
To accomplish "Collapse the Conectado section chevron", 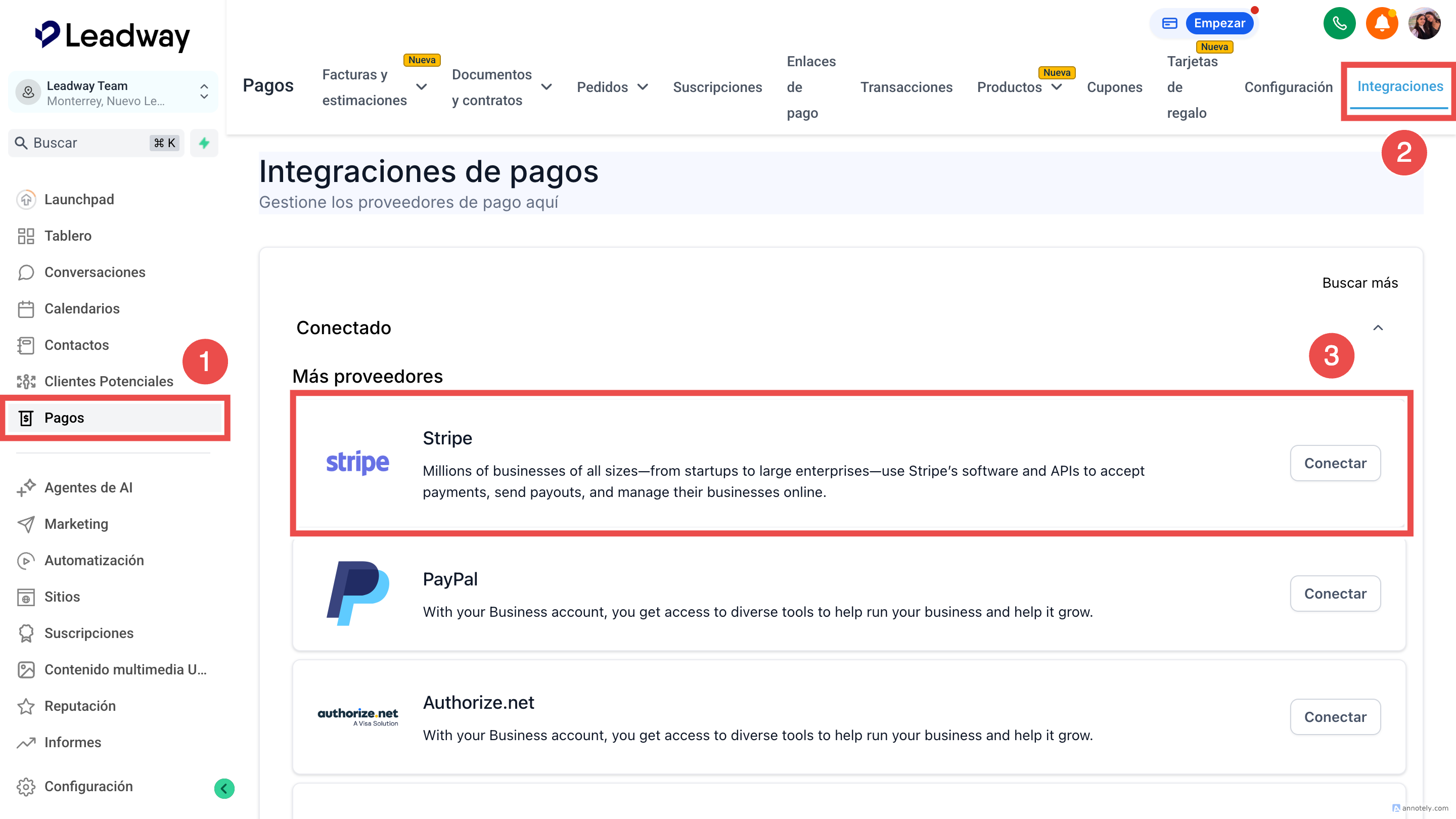I will [x=1378, y=328].
